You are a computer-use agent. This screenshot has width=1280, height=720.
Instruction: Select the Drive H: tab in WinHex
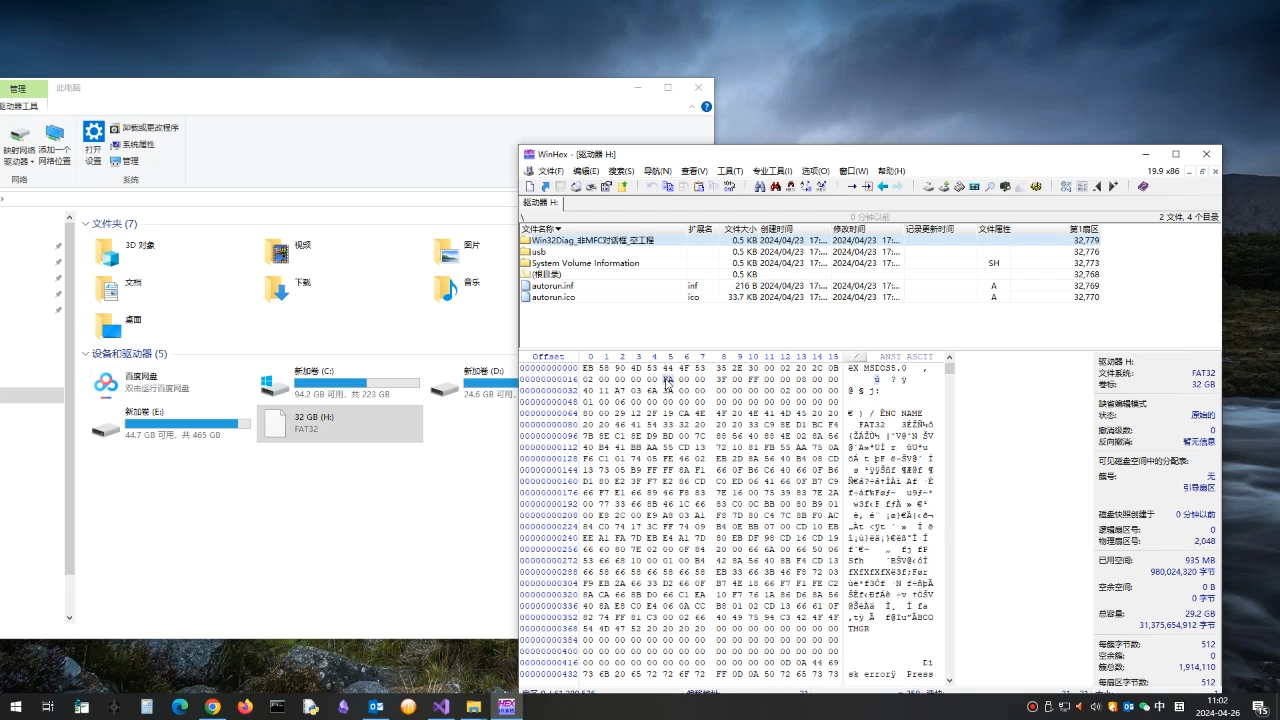click(540, 203)
